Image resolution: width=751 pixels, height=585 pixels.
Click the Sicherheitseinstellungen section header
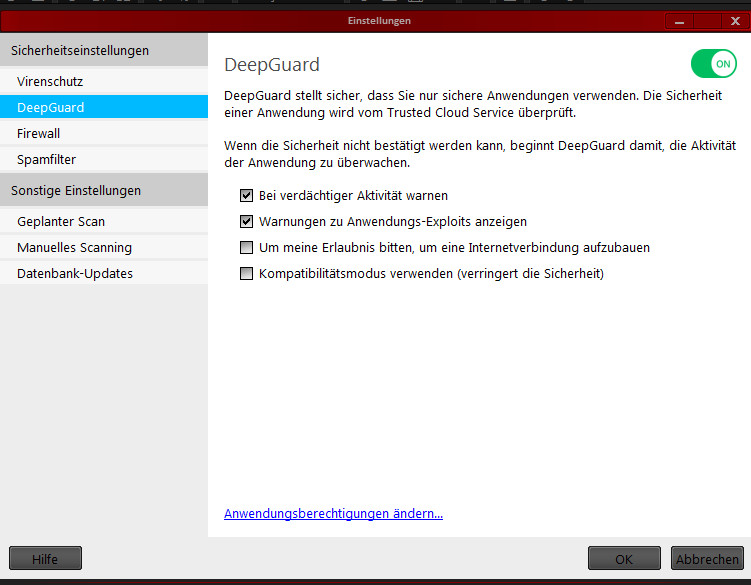point(104,50)
